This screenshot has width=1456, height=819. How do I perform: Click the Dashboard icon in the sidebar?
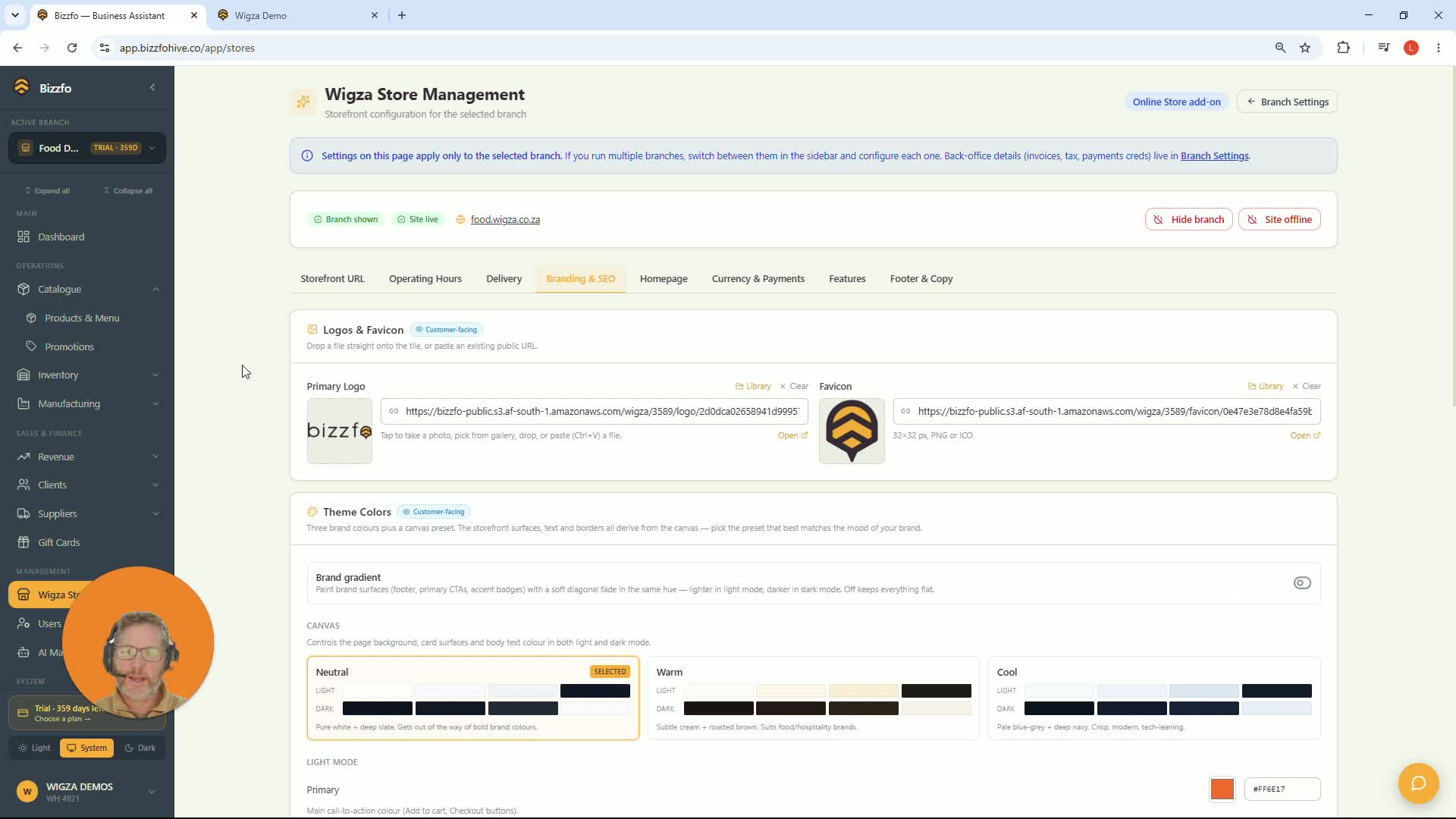(x=24, y=237)
